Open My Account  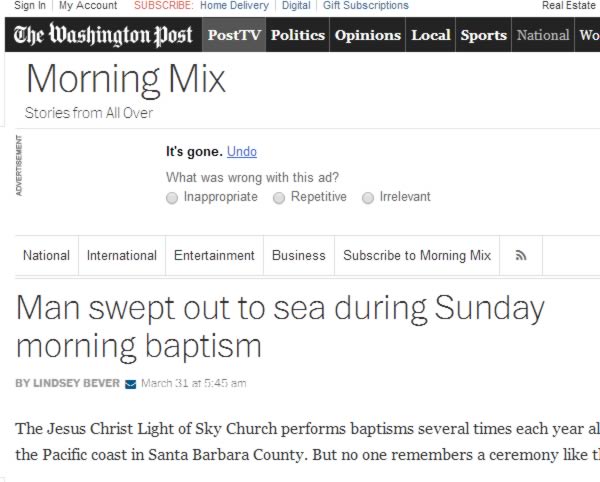tap(88, 5)
